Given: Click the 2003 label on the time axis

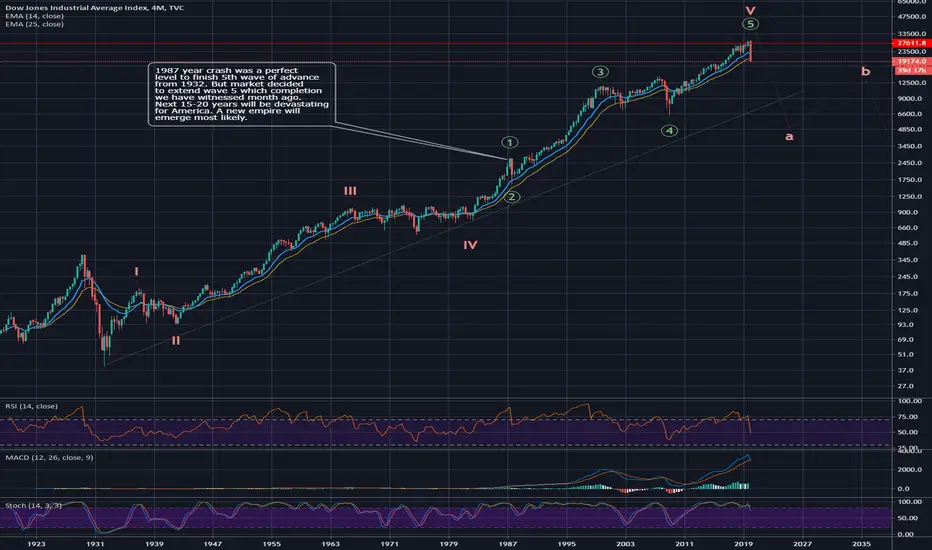Looking at the screenshot, I should coord(625,543).
